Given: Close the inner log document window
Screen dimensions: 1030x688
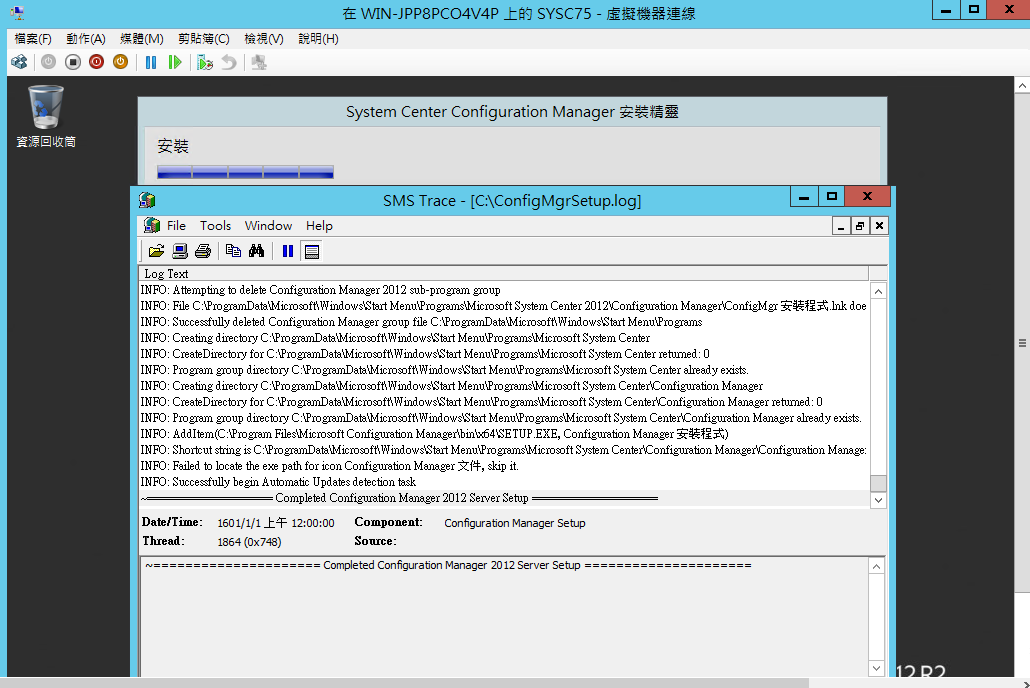Looking at the screenshot, I should [x=880, y=226].
